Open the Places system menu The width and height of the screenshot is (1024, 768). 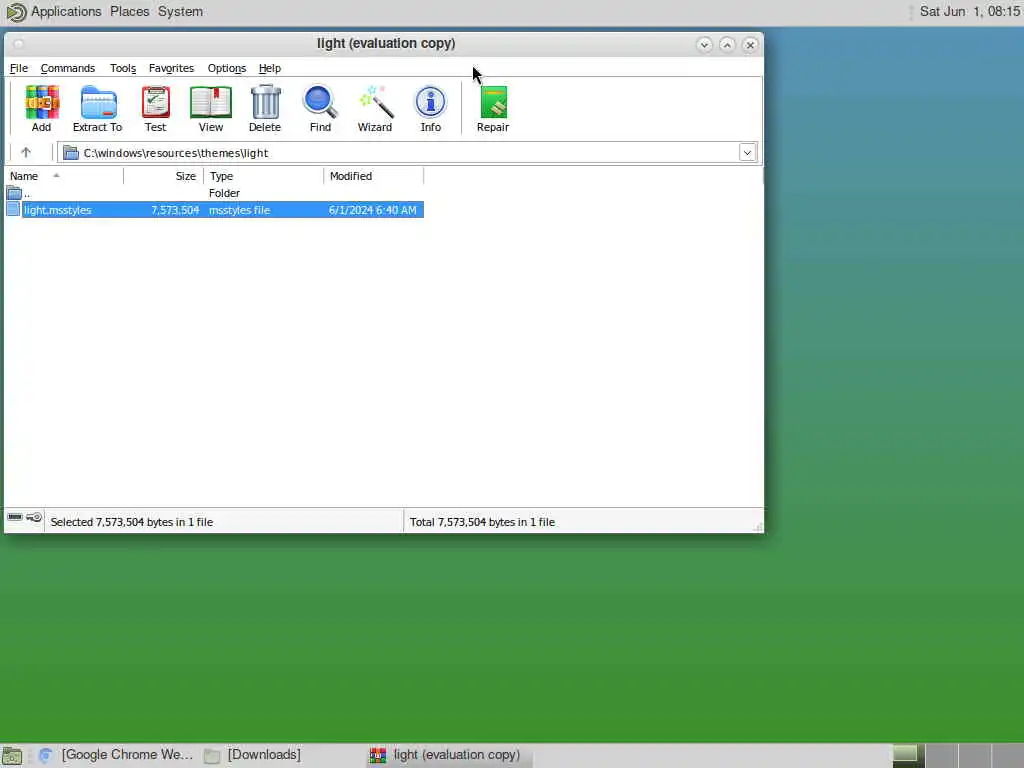tap(129, 12)
